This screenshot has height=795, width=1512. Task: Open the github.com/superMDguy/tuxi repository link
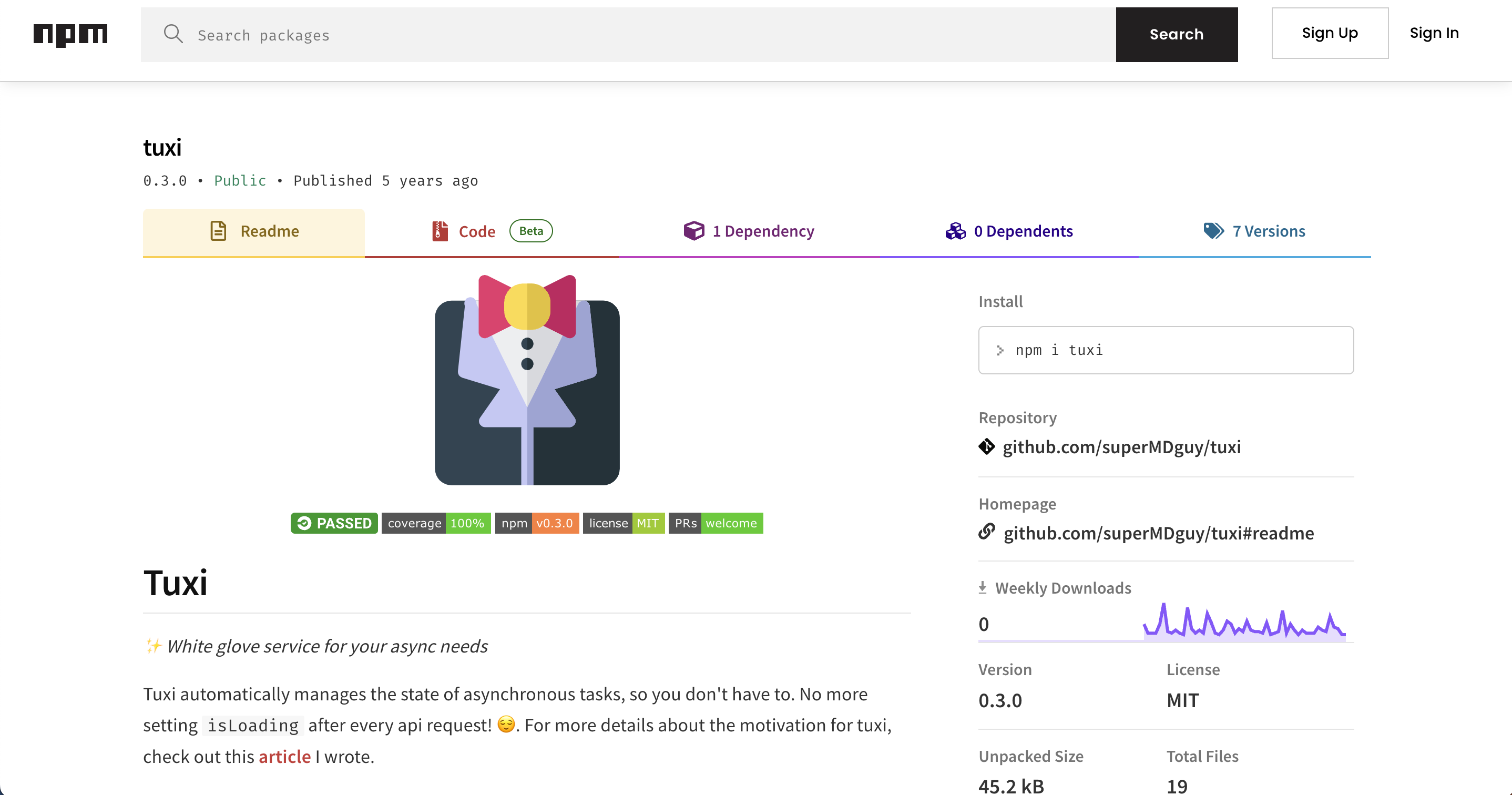[x=1122, y=446]
